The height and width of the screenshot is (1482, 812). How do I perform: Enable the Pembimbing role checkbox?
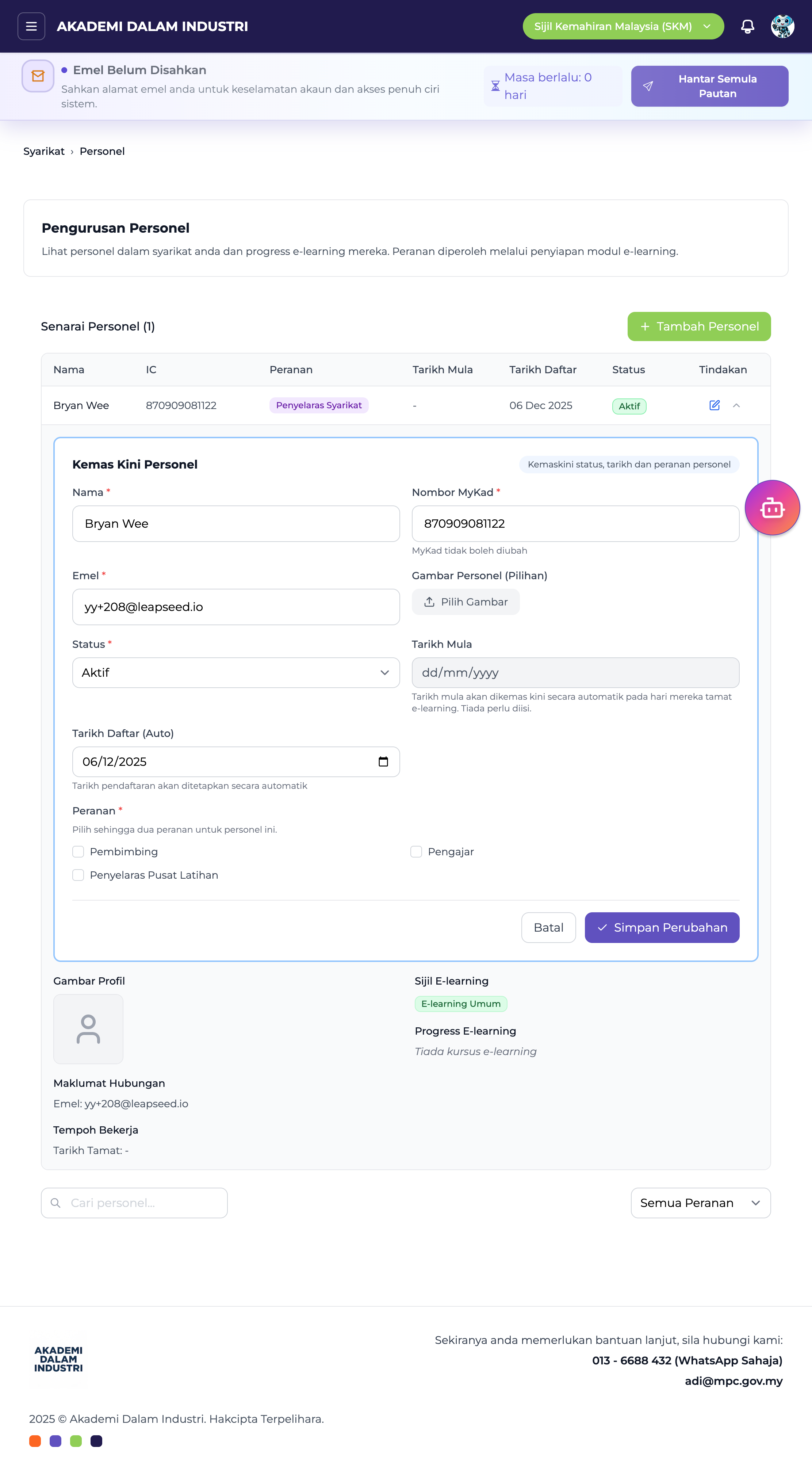tap(78, 852)
